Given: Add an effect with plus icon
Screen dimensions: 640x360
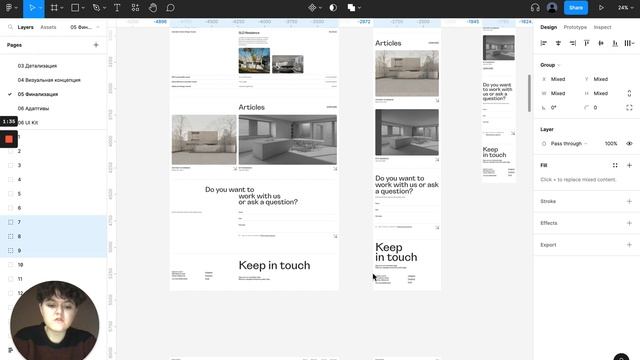Looking at the screenshot, I should (x=629, y=223).
